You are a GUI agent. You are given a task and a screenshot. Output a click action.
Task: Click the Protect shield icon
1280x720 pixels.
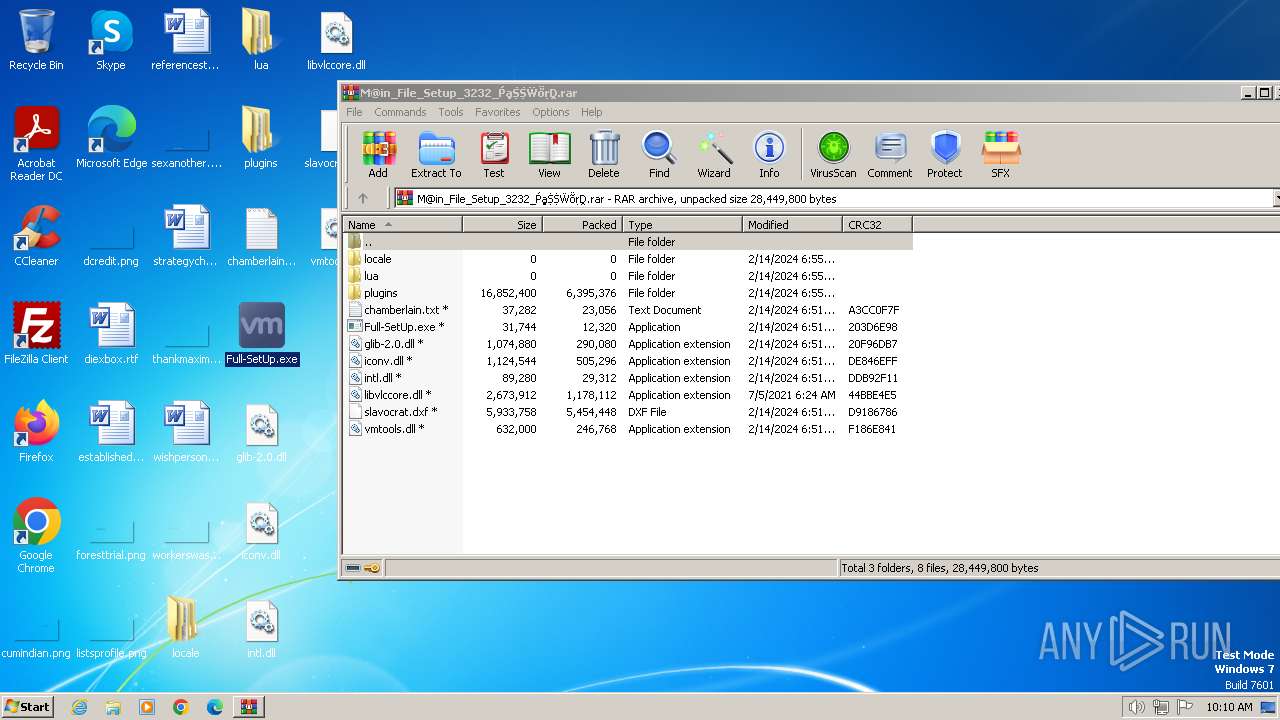tap(945, 155)
